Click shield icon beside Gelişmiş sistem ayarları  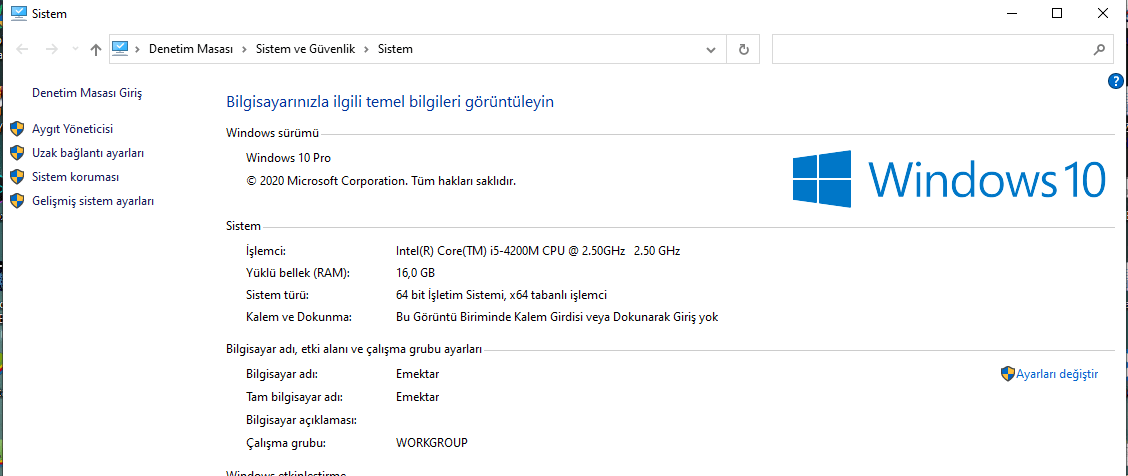pos(17,201)
